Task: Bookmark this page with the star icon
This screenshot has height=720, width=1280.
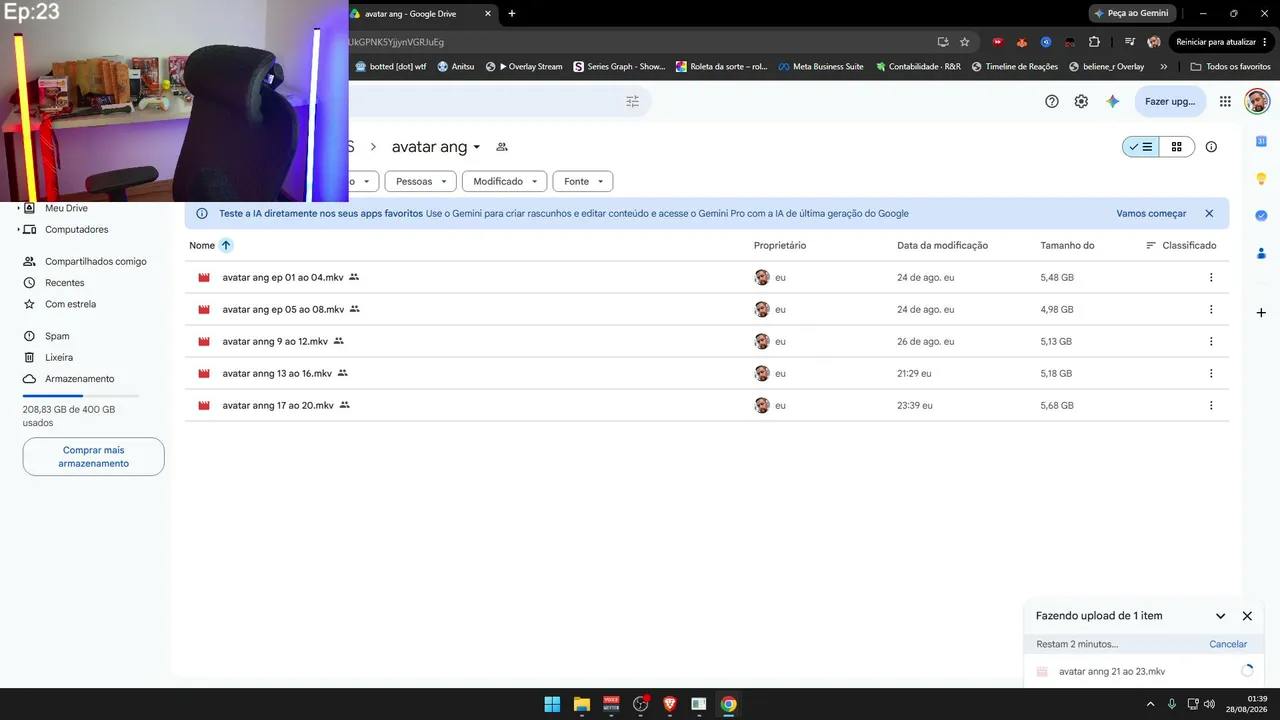Action: point(965,42)
